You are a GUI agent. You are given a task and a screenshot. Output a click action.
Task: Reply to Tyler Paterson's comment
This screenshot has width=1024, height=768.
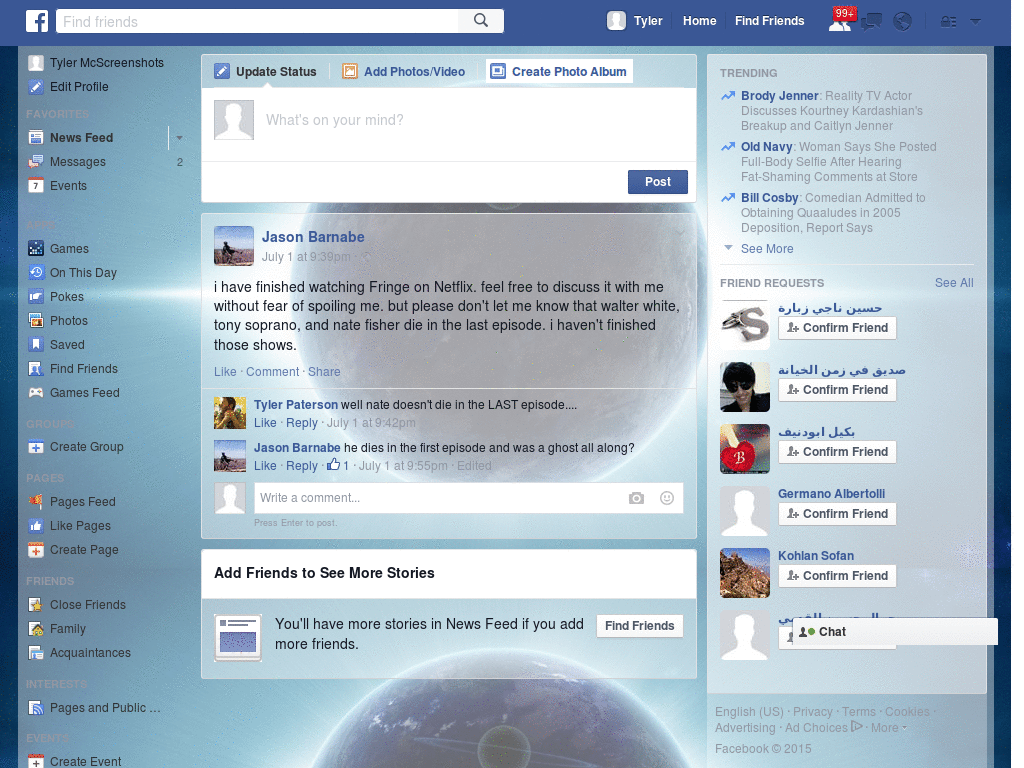302,423
